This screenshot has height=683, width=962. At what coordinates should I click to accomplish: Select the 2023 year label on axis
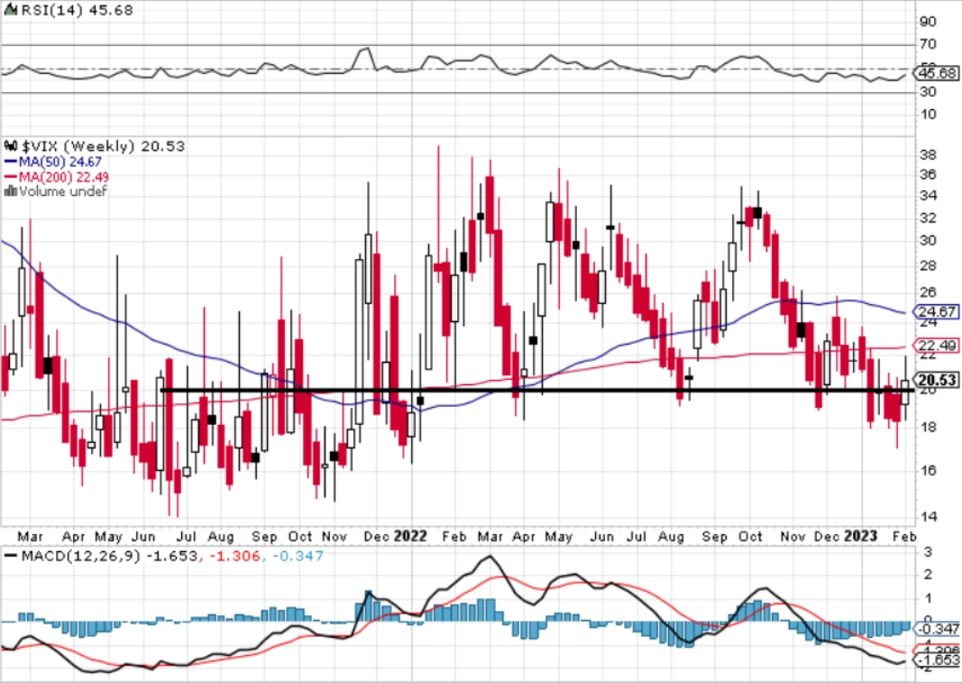coord(861,536)
